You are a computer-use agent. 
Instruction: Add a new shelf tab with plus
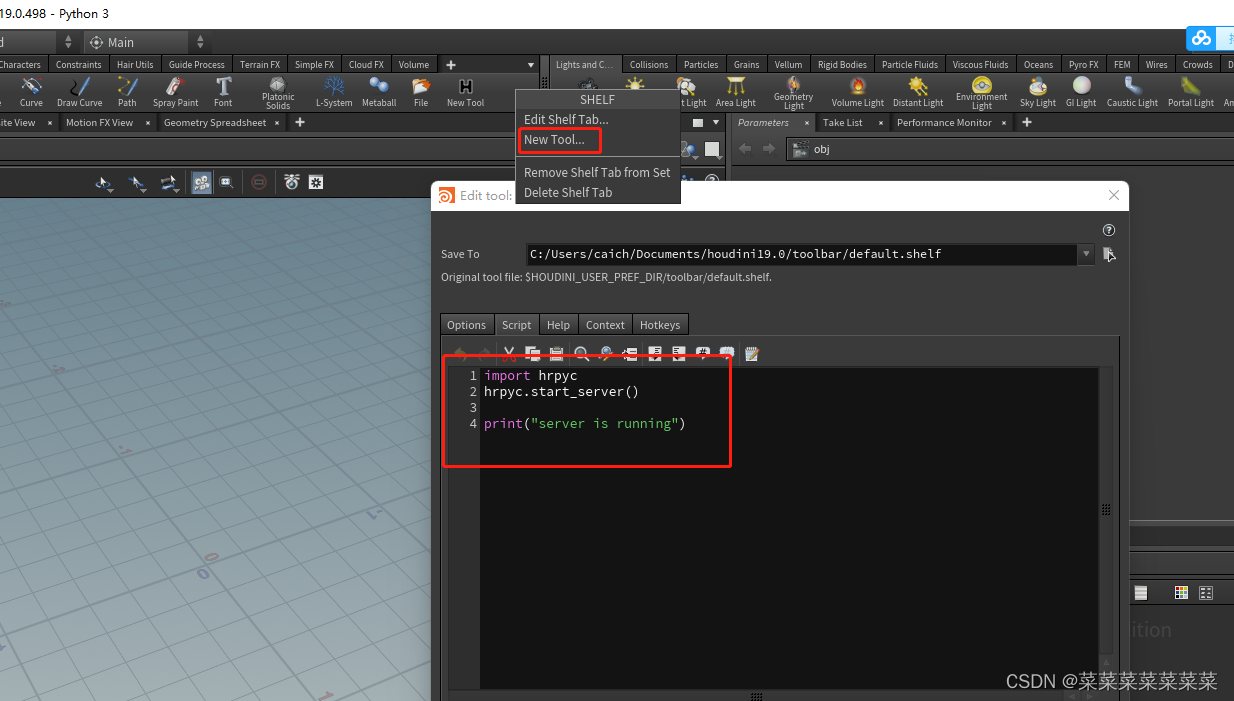[451, 65]
